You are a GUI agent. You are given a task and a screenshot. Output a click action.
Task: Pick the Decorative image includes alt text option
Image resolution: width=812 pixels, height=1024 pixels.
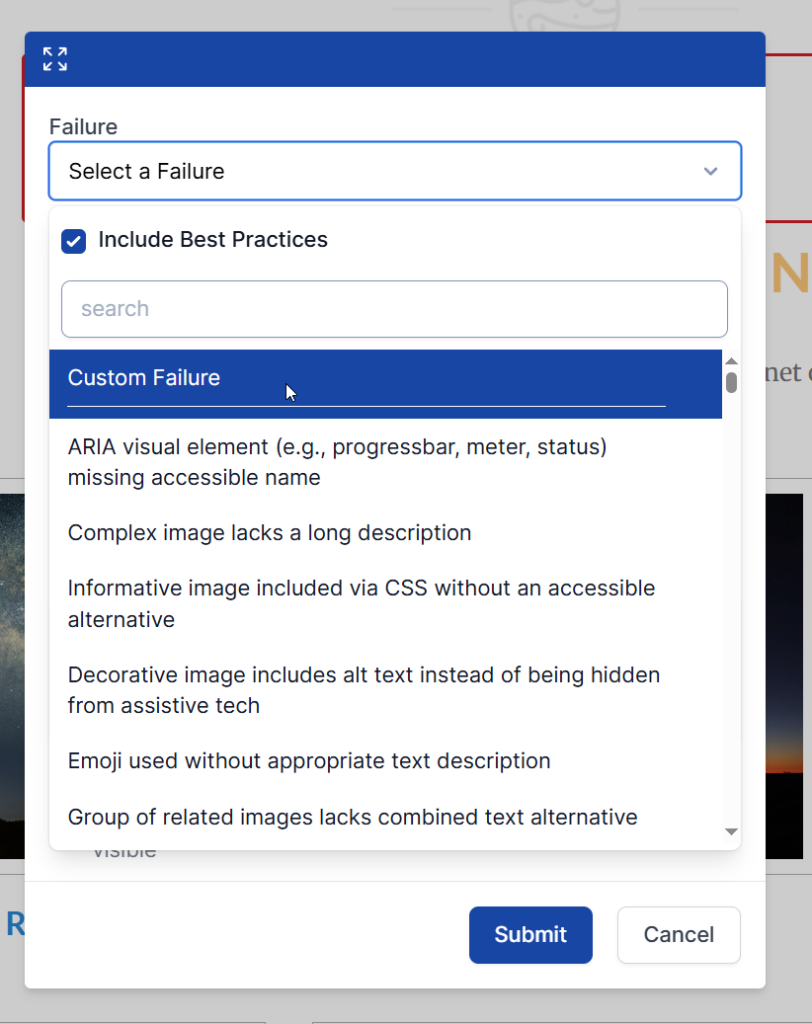pyautogui.click(x=363, y=690)
